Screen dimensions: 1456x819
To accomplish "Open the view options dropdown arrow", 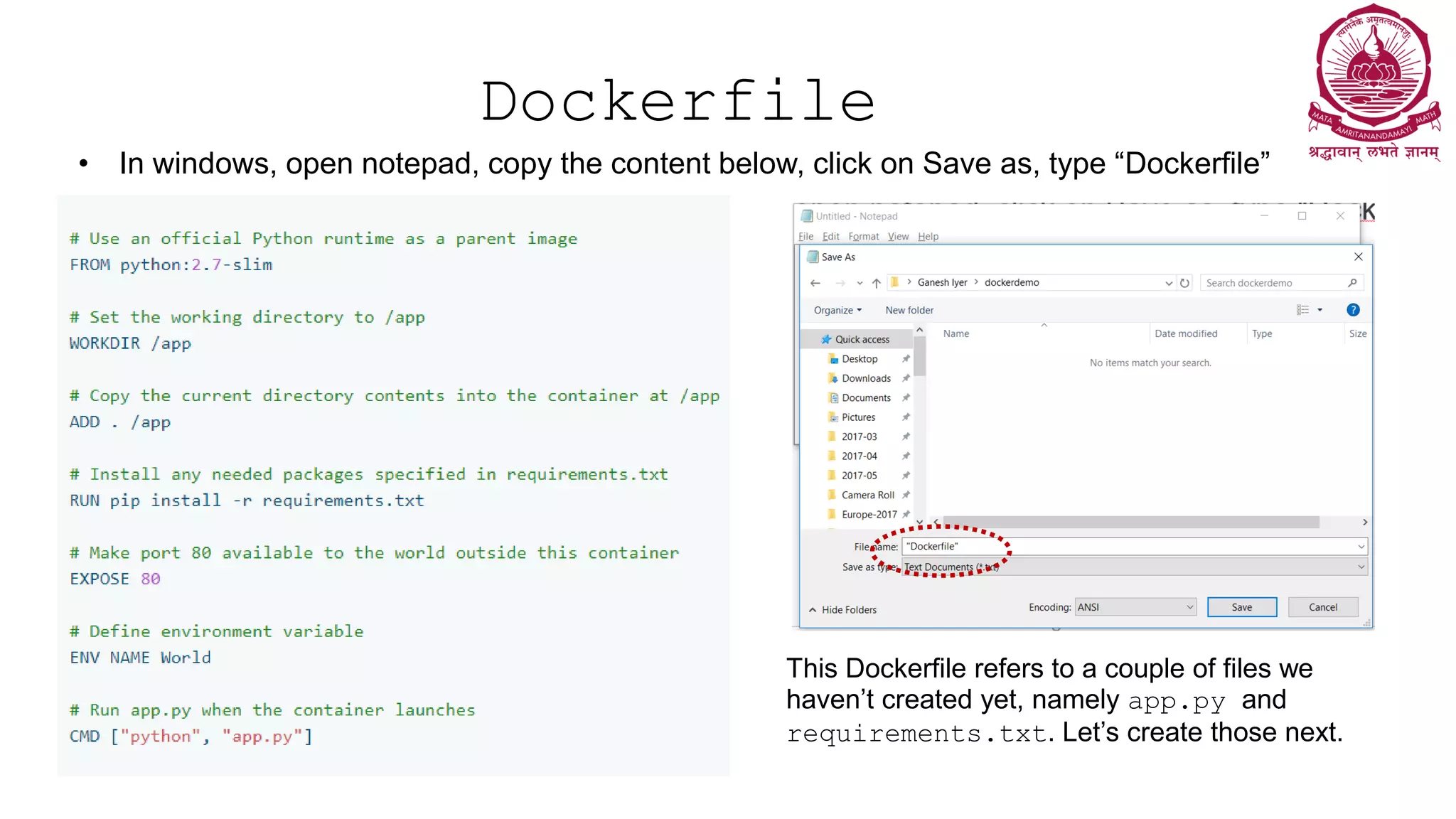I will [x=1320, y=310].
